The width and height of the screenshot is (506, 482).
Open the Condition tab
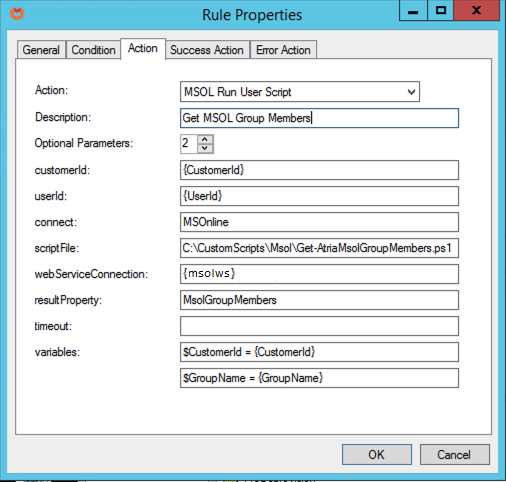[x=93, y=50]
